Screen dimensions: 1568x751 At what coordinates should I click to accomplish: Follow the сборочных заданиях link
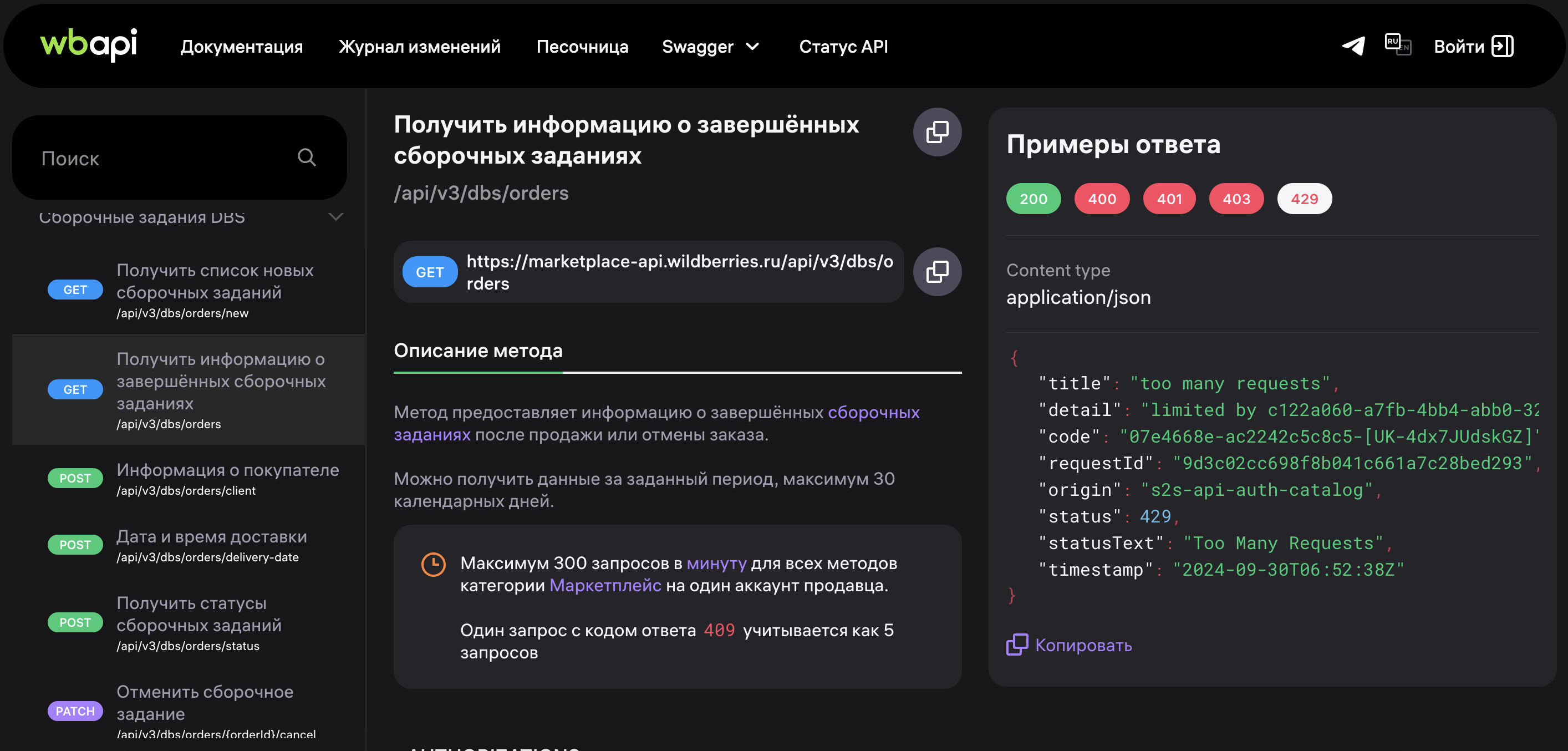pos(873,412)
